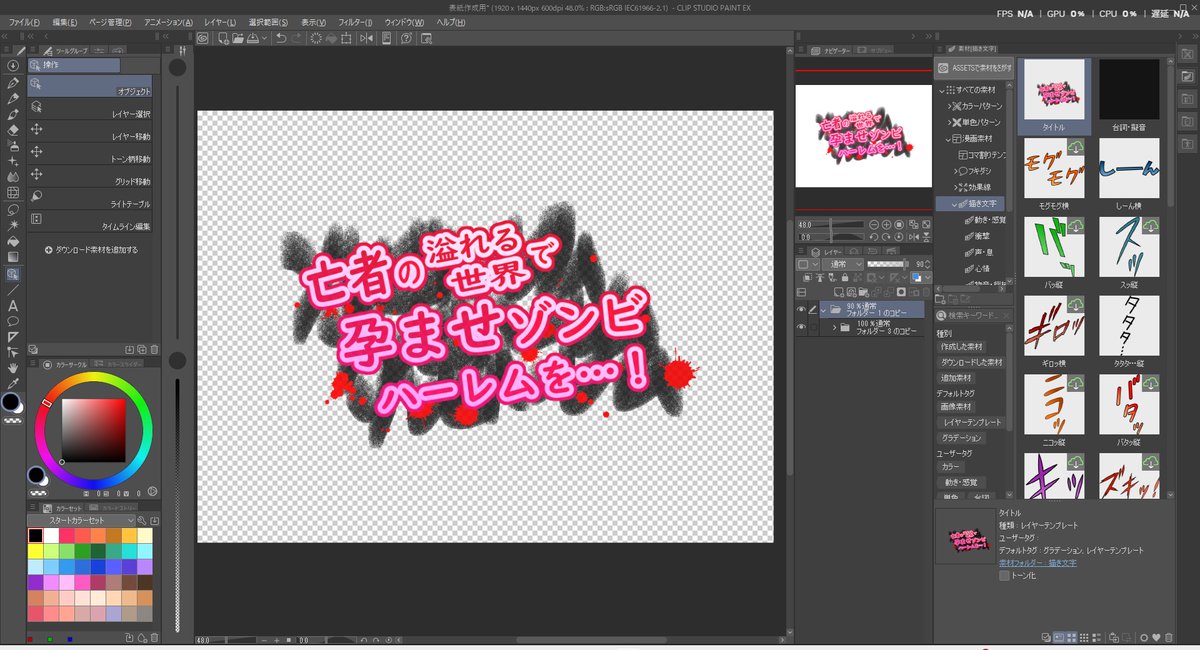Click the Scale/Rotate transform icon
This screenshot has width=1200, height=650.
tap(346, 38)
